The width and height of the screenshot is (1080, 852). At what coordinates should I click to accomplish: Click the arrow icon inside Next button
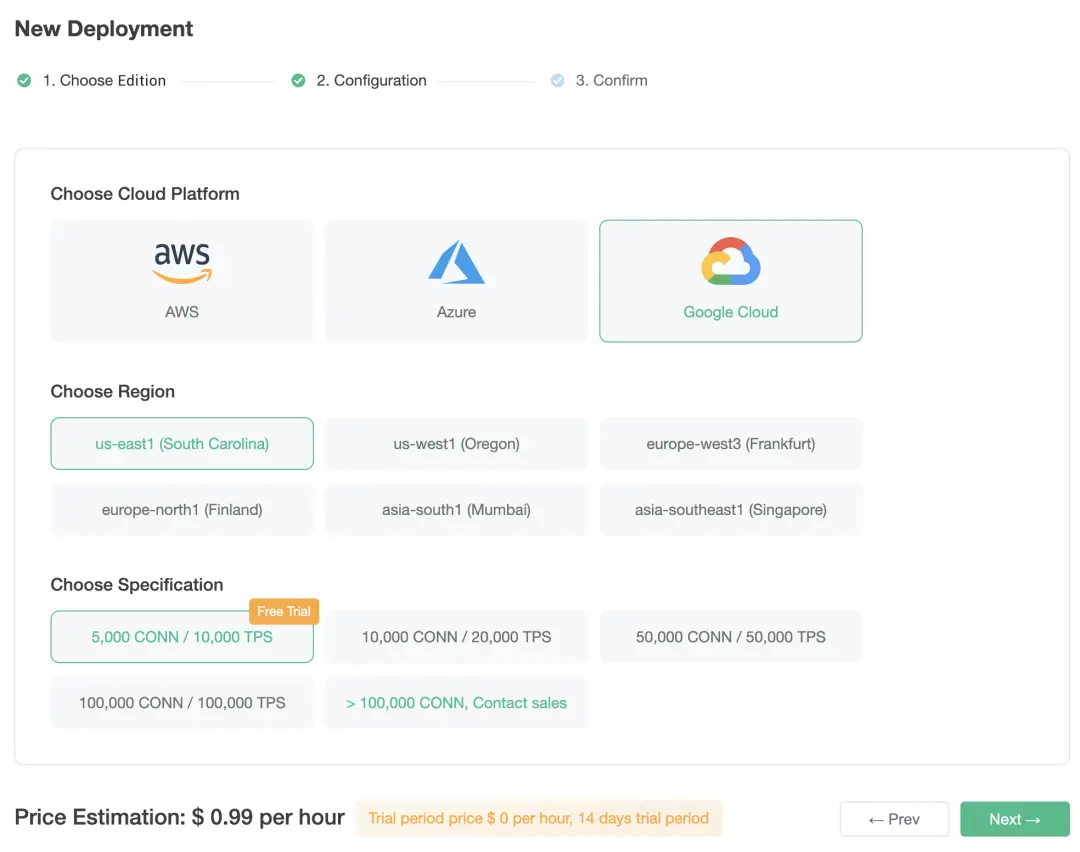(1031, 819)
